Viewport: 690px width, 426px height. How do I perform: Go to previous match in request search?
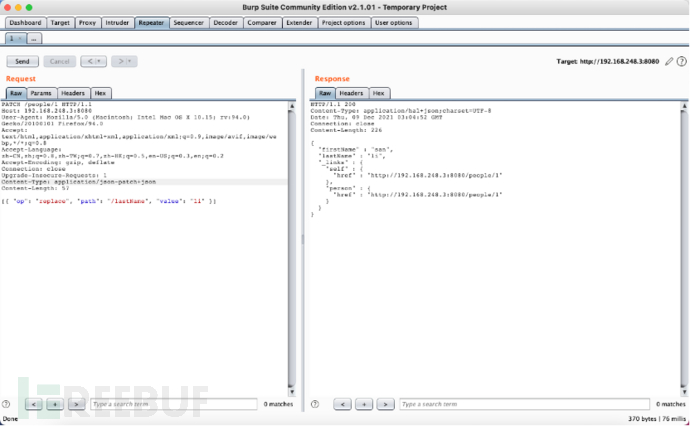(34, 404)
